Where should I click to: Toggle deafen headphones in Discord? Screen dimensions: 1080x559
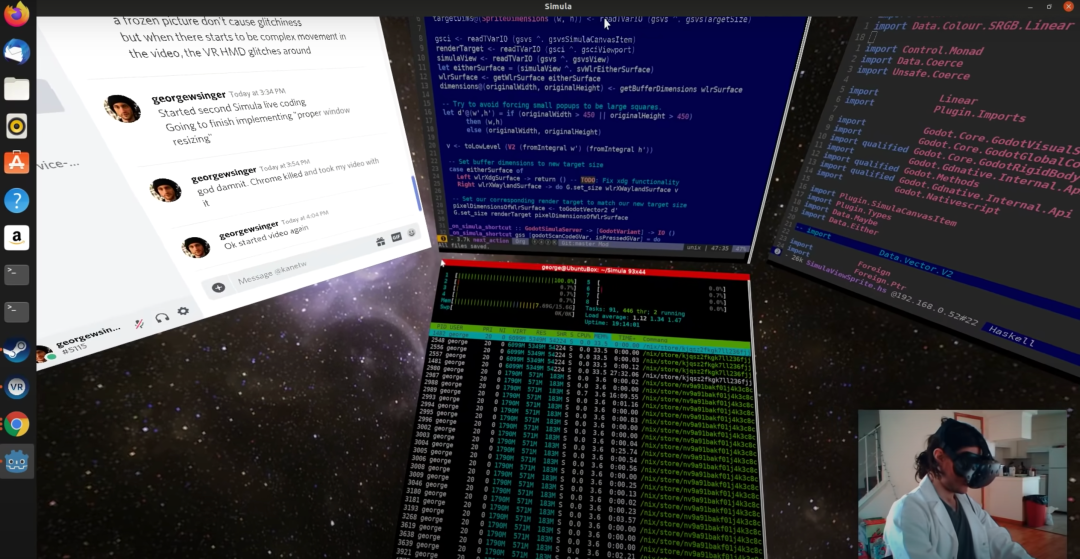click(163, 317)
